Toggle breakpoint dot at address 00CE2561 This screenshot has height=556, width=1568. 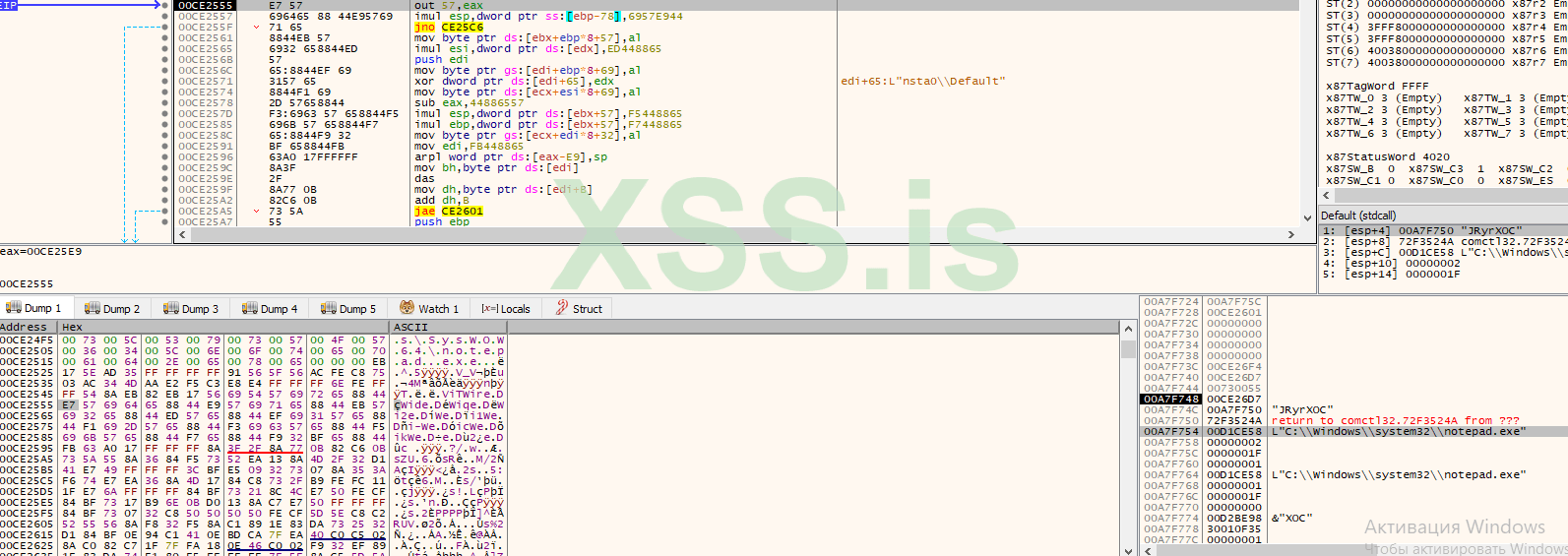tap(164, 38)
